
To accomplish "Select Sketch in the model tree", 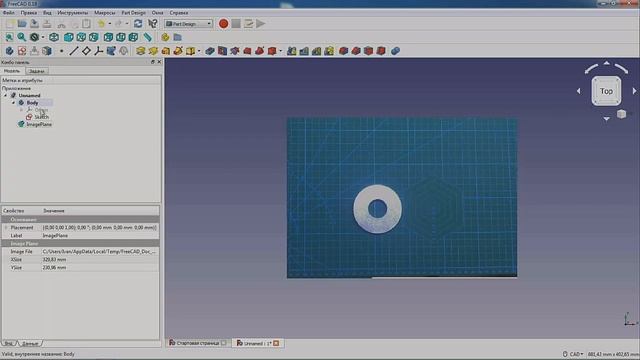I will pyautogui.click(x=41, y=117).
